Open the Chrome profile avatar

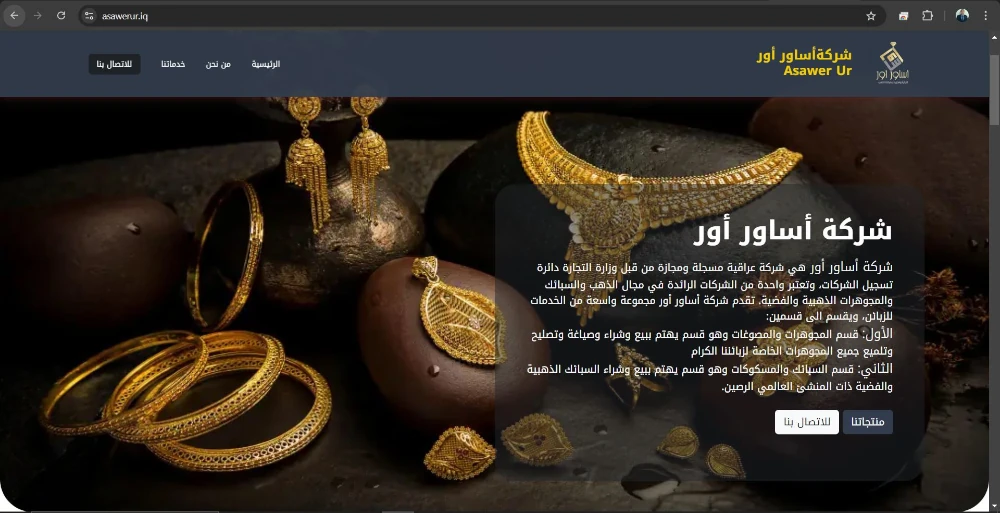pyautogui.click(x=962, y=16)
